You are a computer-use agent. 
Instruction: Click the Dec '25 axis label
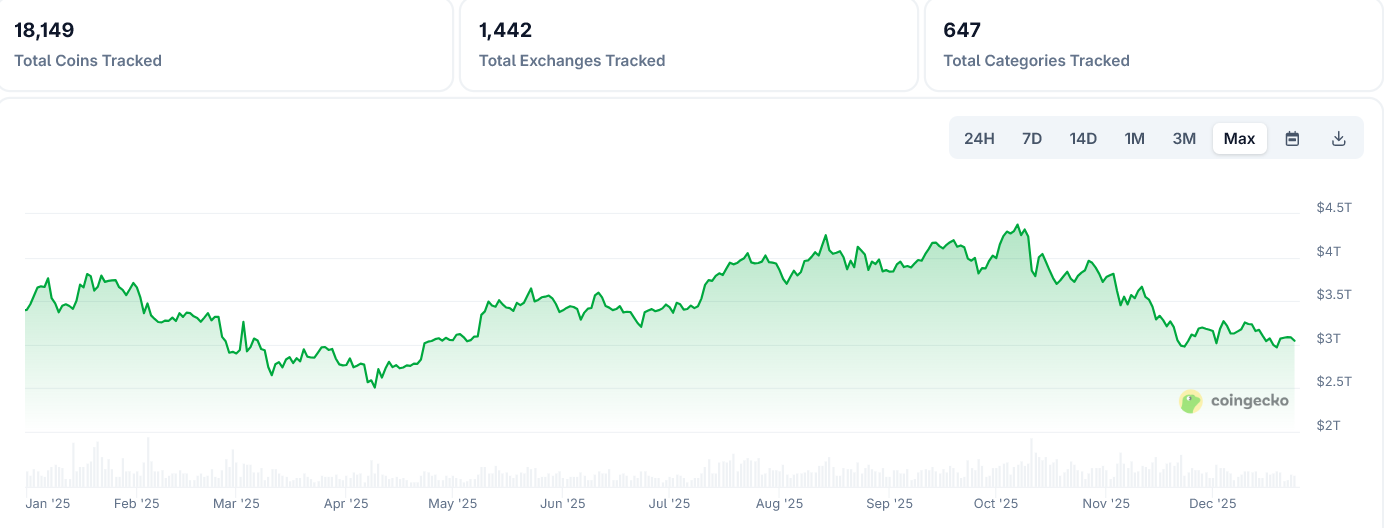click(x=1213, y=503)
